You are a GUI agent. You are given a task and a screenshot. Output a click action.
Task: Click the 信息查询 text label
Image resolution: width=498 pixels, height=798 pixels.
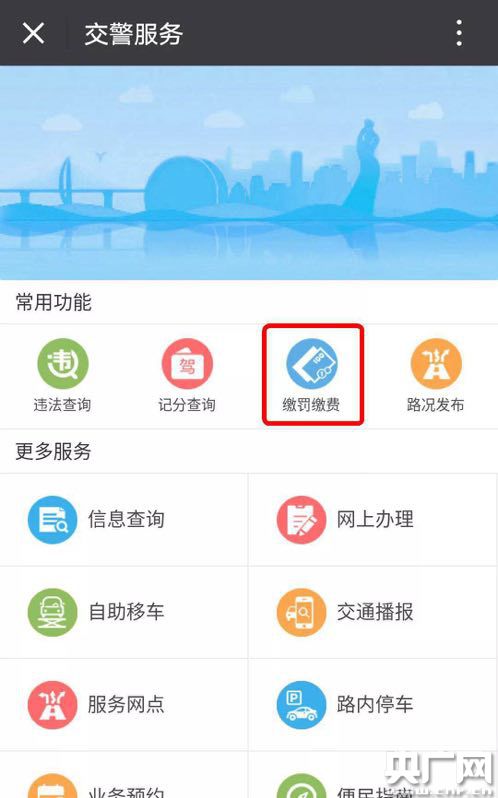pos(126,520)
